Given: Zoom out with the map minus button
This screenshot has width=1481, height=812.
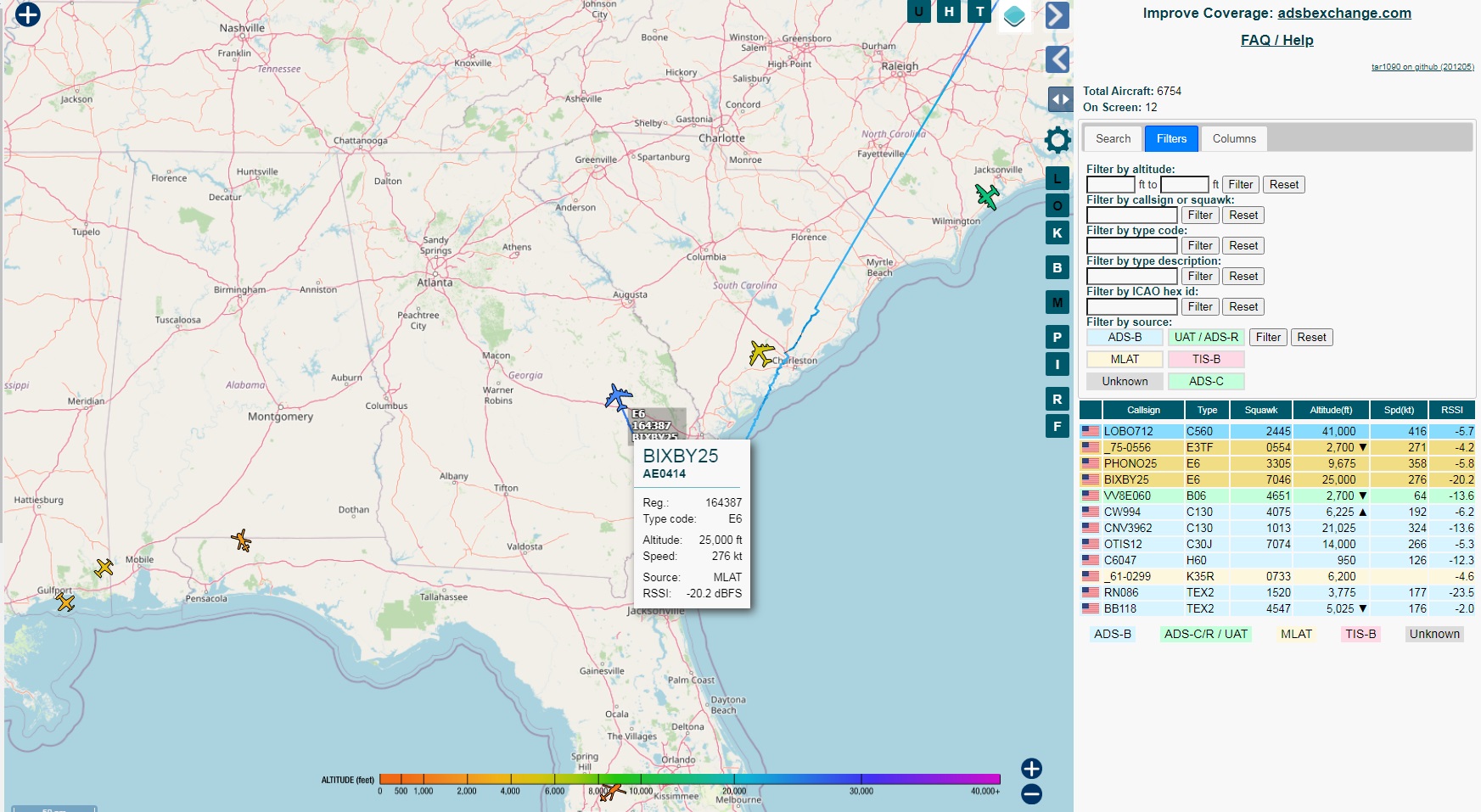Looking at the screenshot, I should tap(1031, 794).
